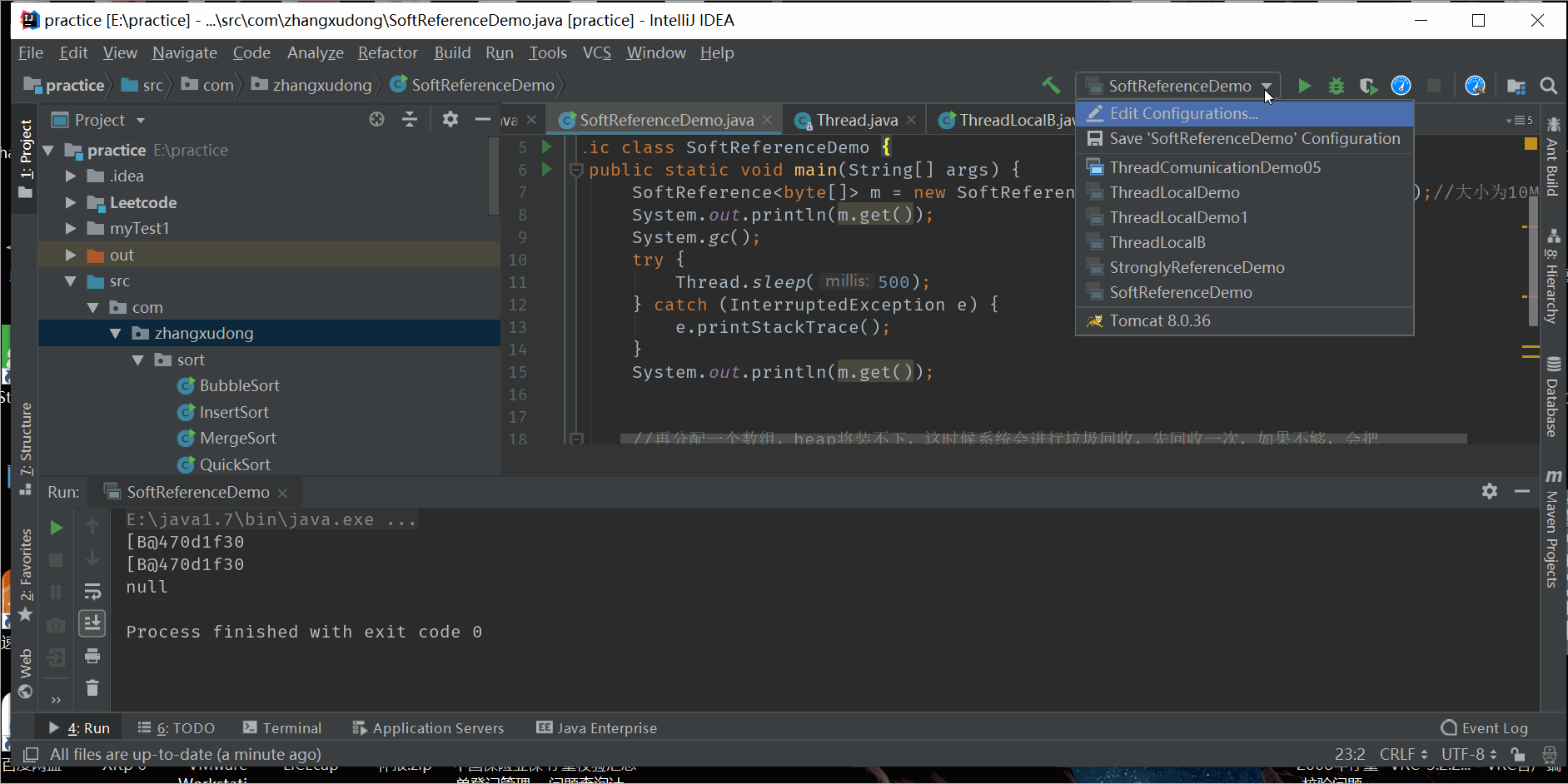Close the SoftReferenceDemo run tab
The image size is (1568, 784).
pos(282,493)
